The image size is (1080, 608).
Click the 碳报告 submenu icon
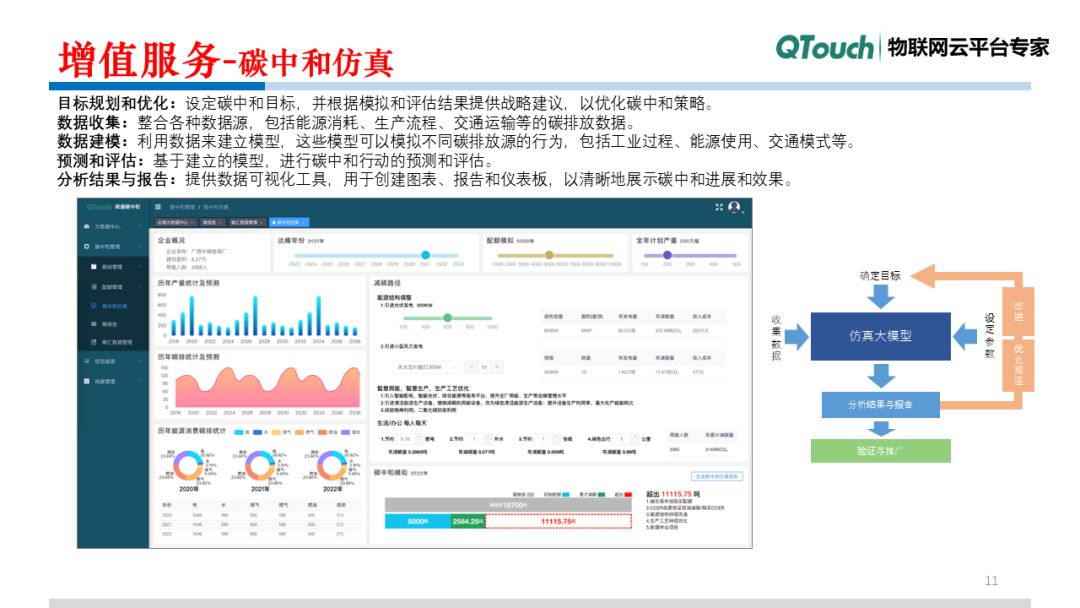[94, 324]
